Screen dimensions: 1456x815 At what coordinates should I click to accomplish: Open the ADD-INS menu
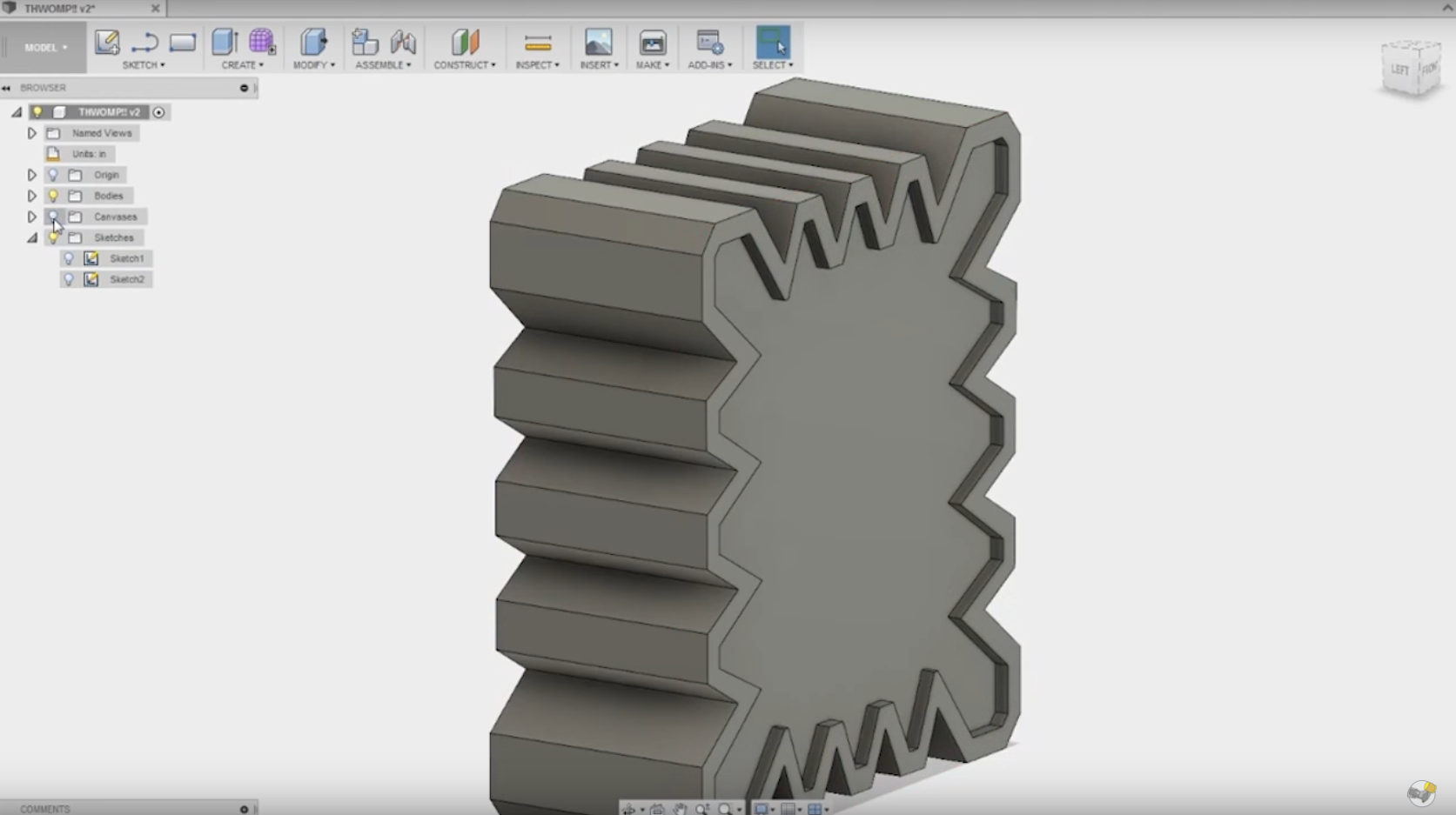(710, 65)
